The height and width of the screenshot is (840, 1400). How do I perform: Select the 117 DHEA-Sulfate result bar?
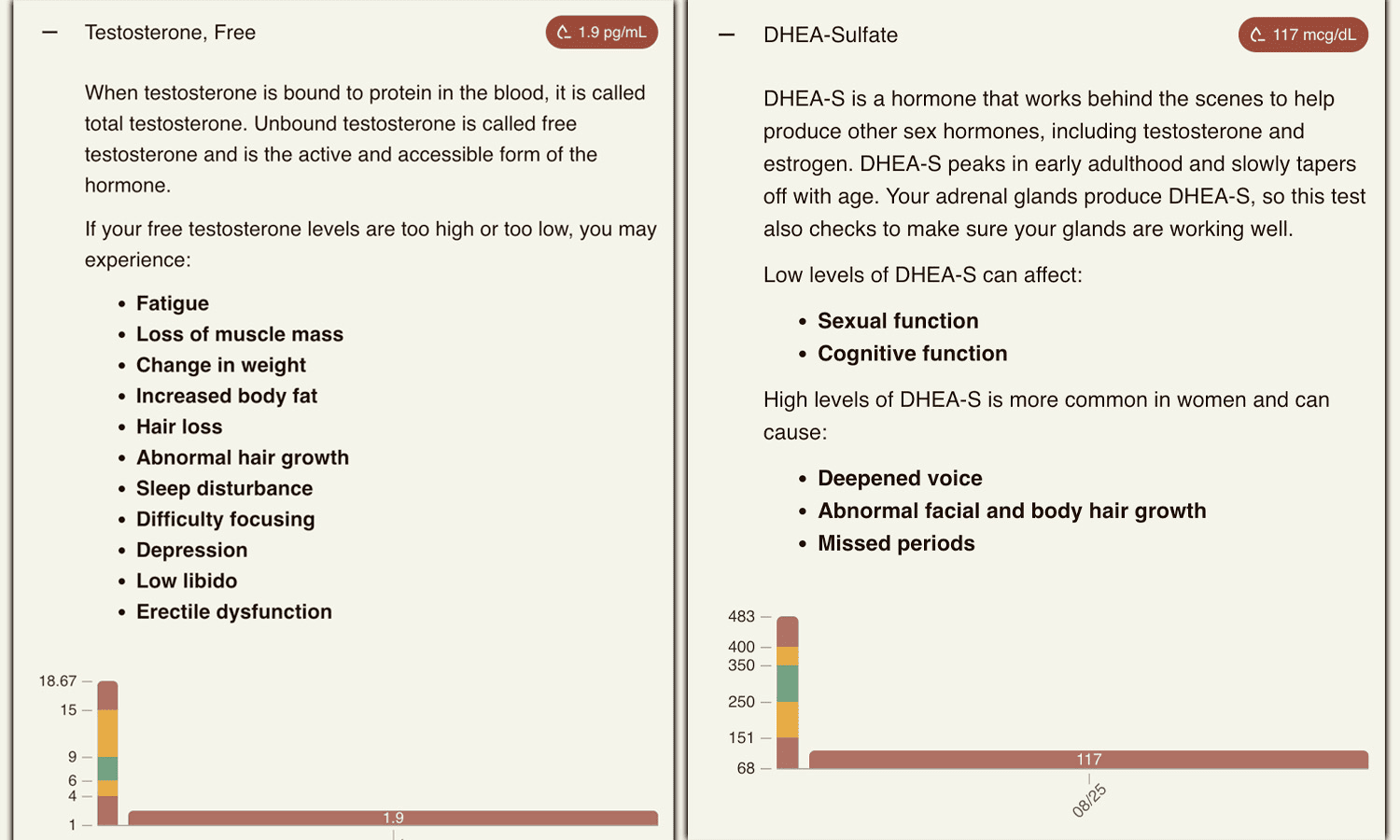[x=1088, y=760]
